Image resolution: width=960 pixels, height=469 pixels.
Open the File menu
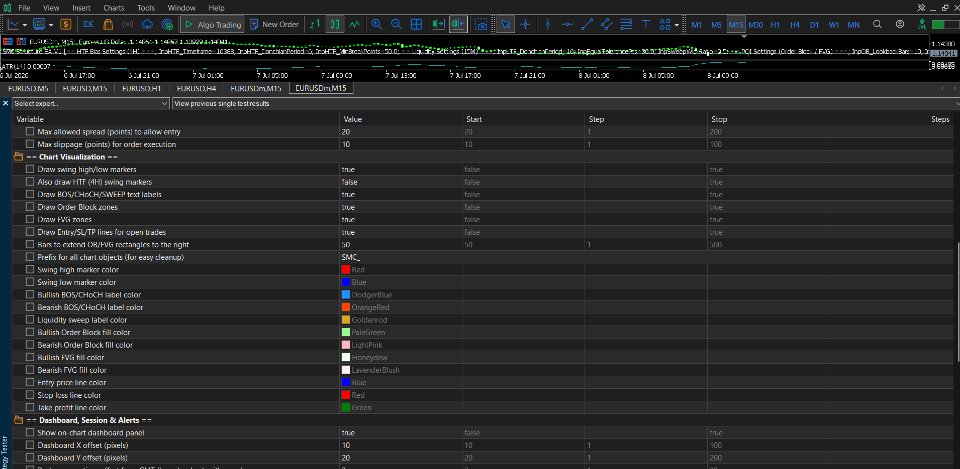pos(24,8)
